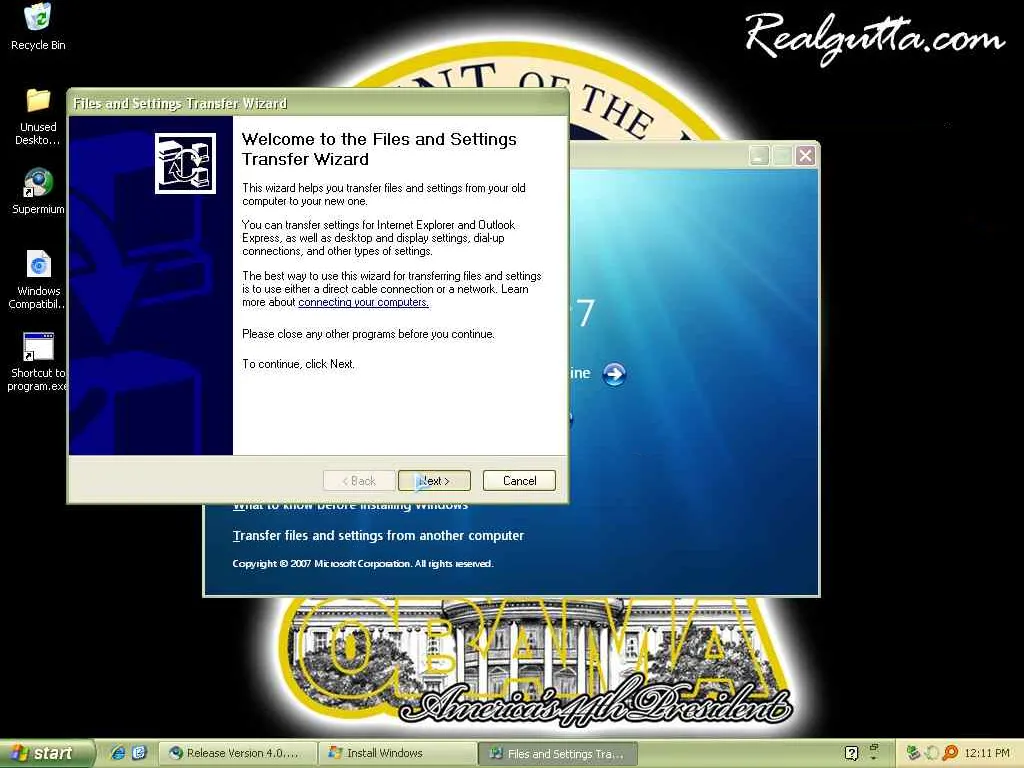Screen dimensions: 1024x768
Task: Select Files and Settings Transfer taskbar item
Action: (558, 753)
